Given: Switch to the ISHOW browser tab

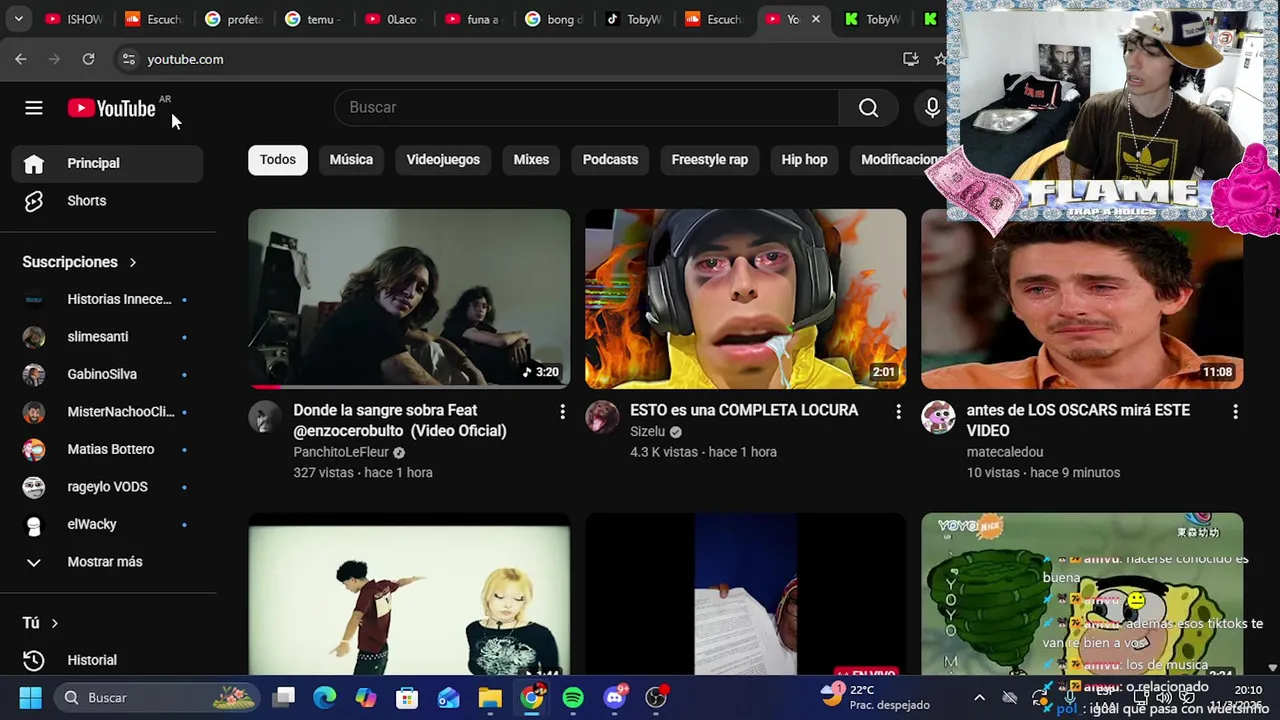Looking at the screenshot, I should pyautogui.click(x=73, y=19).
